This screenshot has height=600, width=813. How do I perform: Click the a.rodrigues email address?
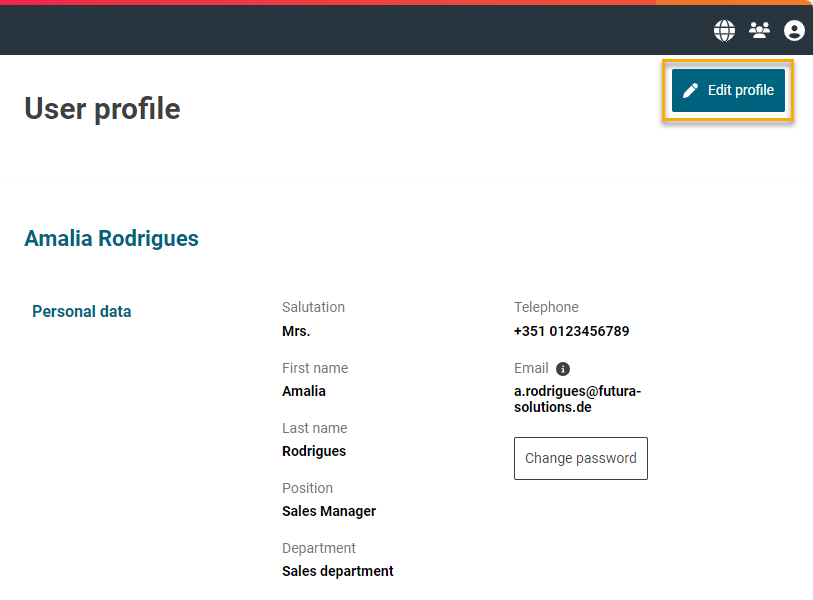(x=577, y=399)
